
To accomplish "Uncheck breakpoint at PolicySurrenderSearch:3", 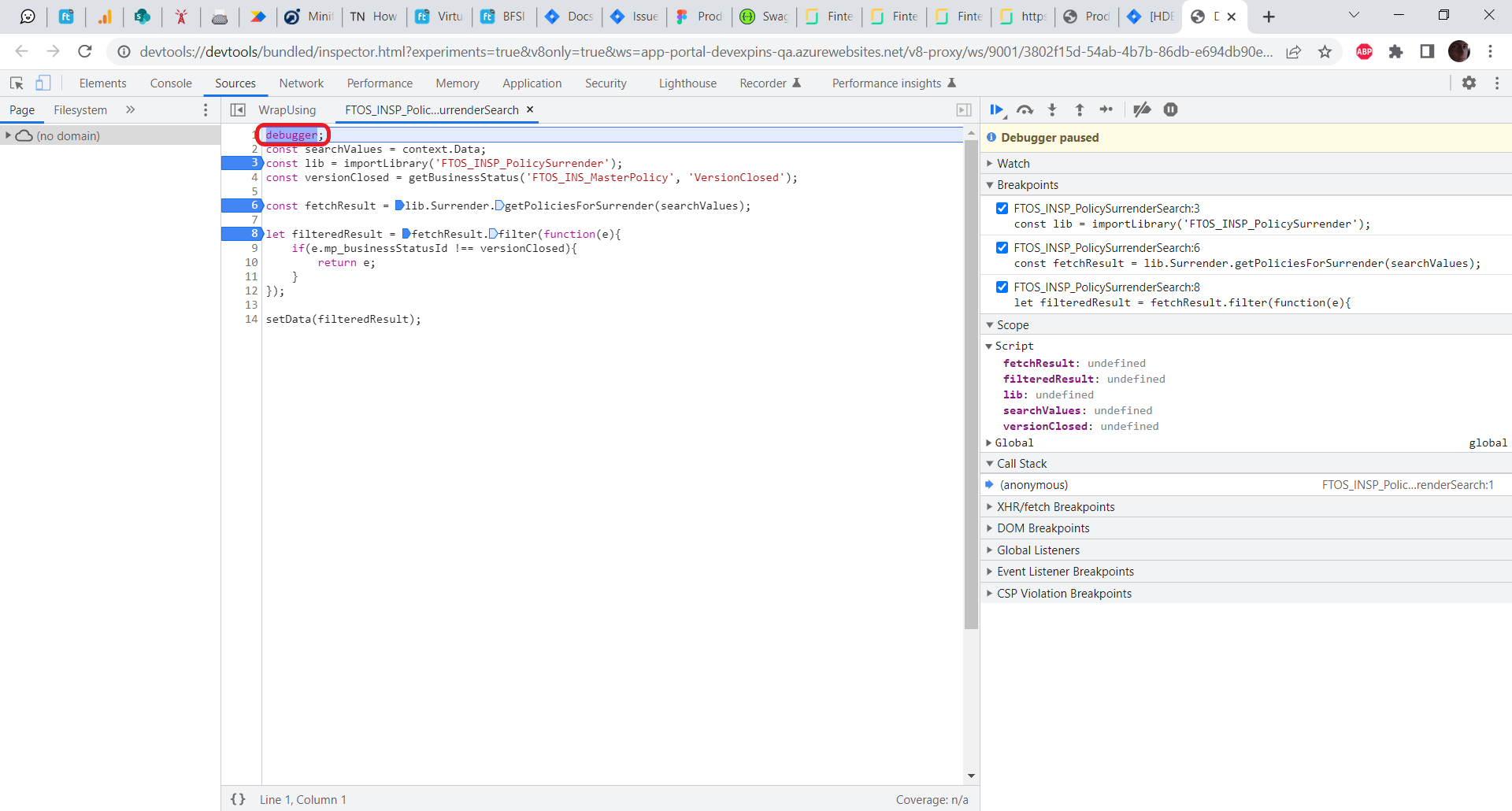I will 1002,209.
